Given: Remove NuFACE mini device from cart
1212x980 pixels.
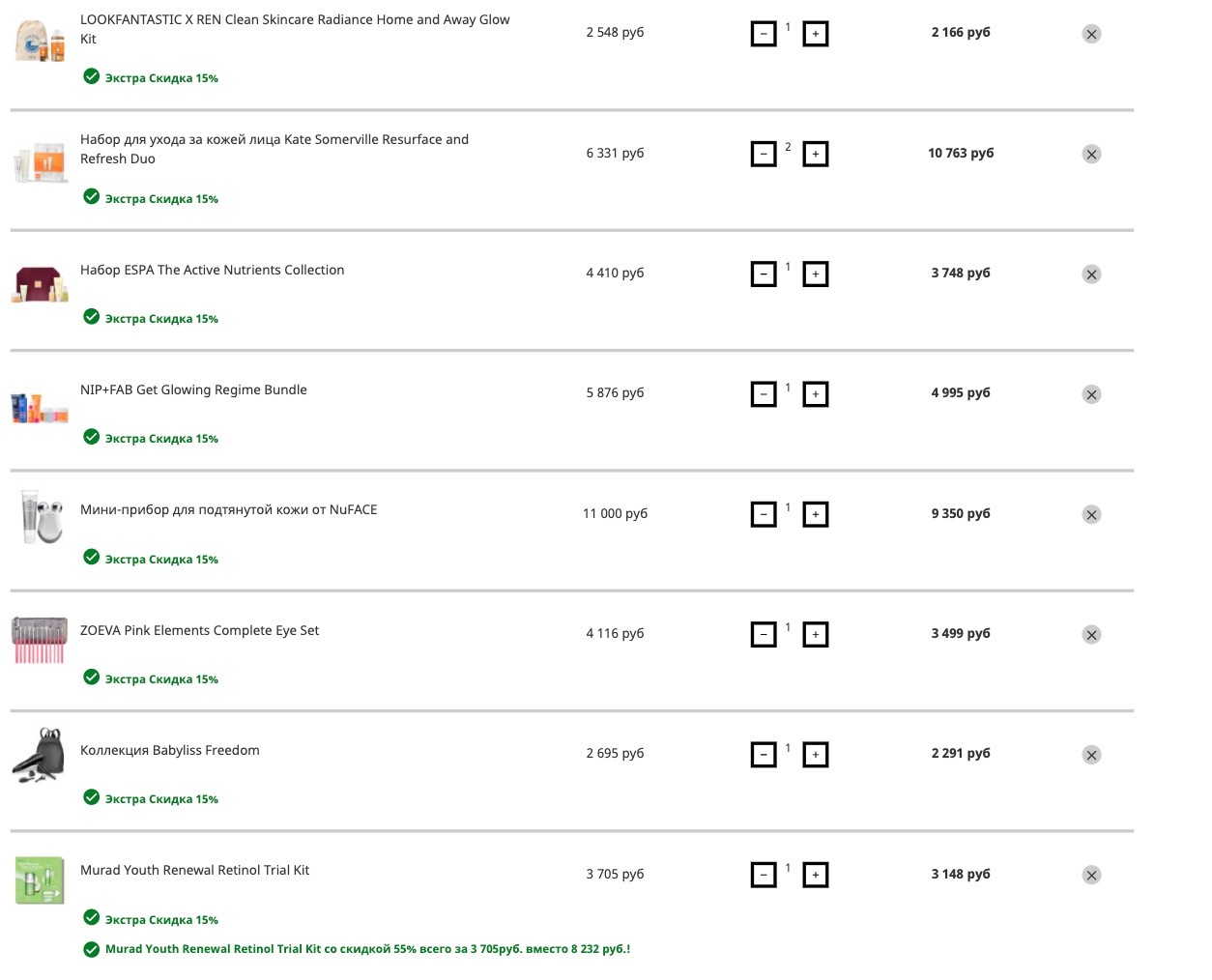Looking at the screenshot, I should coord(1091,514).
